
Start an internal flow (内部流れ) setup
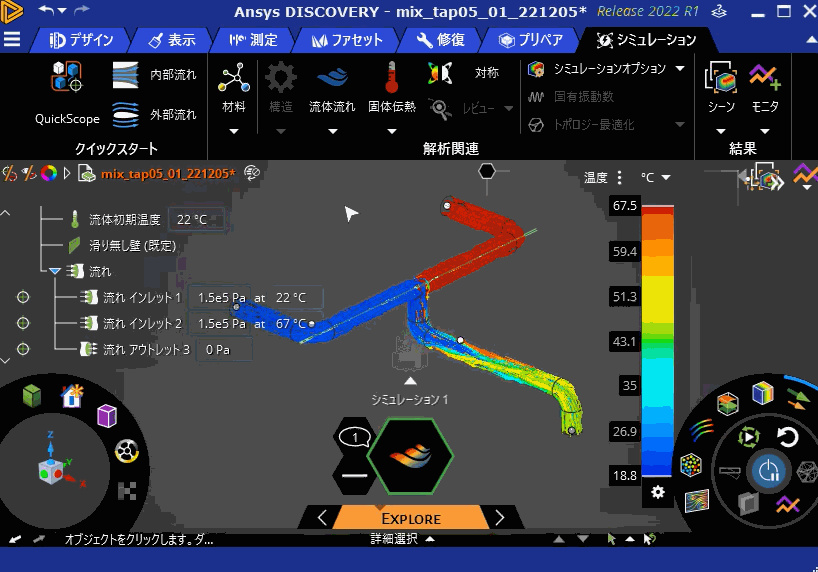coord(154,75)
